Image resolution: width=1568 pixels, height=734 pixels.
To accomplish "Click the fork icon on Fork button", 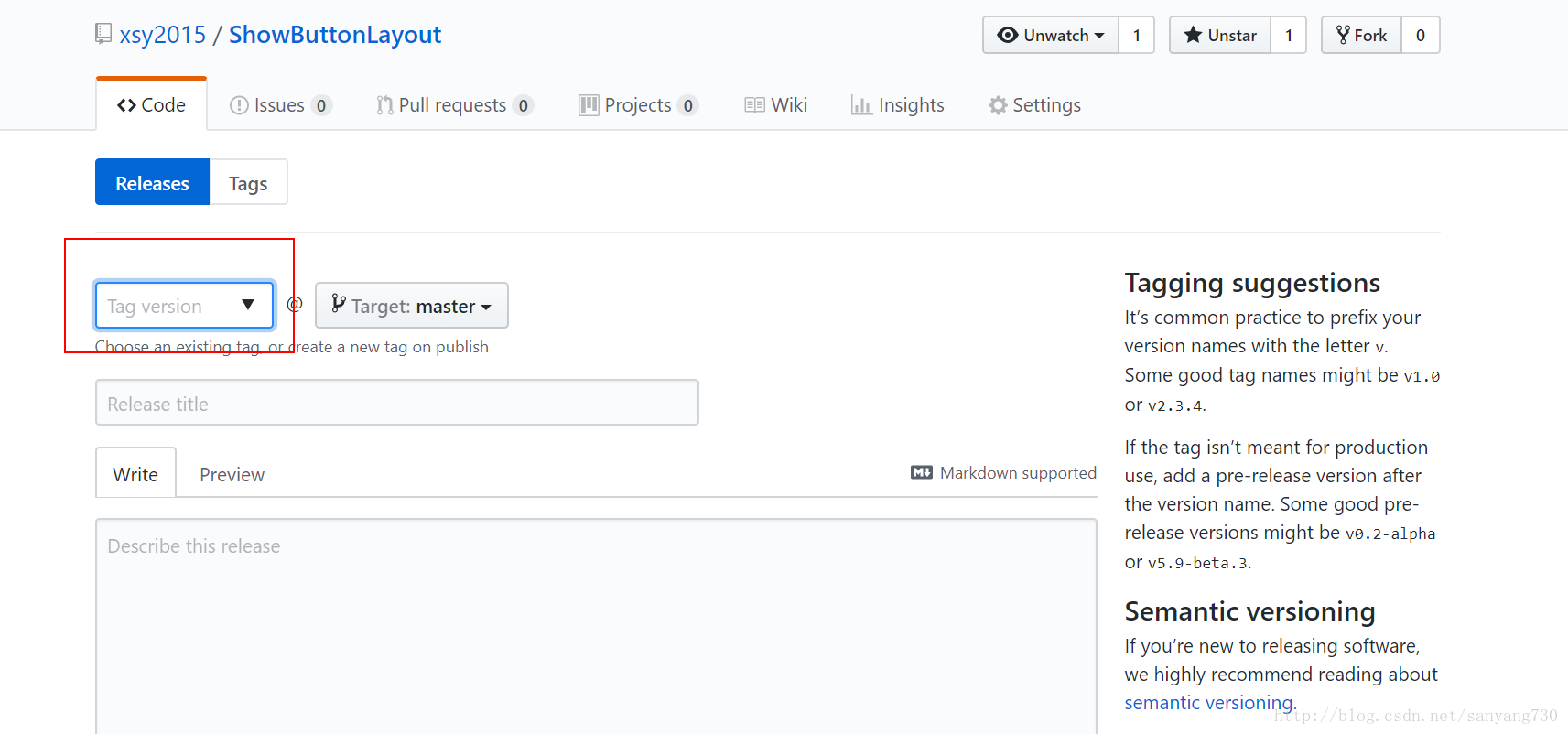I will pos(1343,35).
